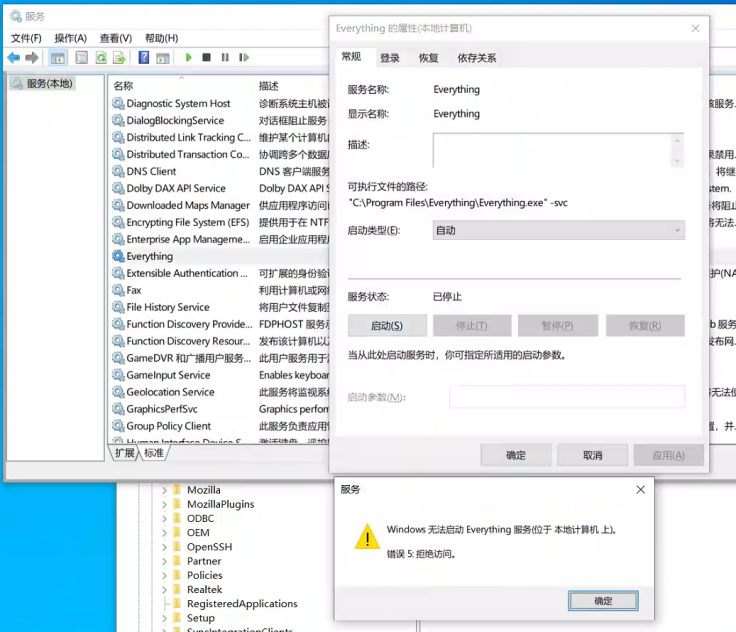Click the Realtek folder icon
The image size is (736, 632).
(177, 589)
